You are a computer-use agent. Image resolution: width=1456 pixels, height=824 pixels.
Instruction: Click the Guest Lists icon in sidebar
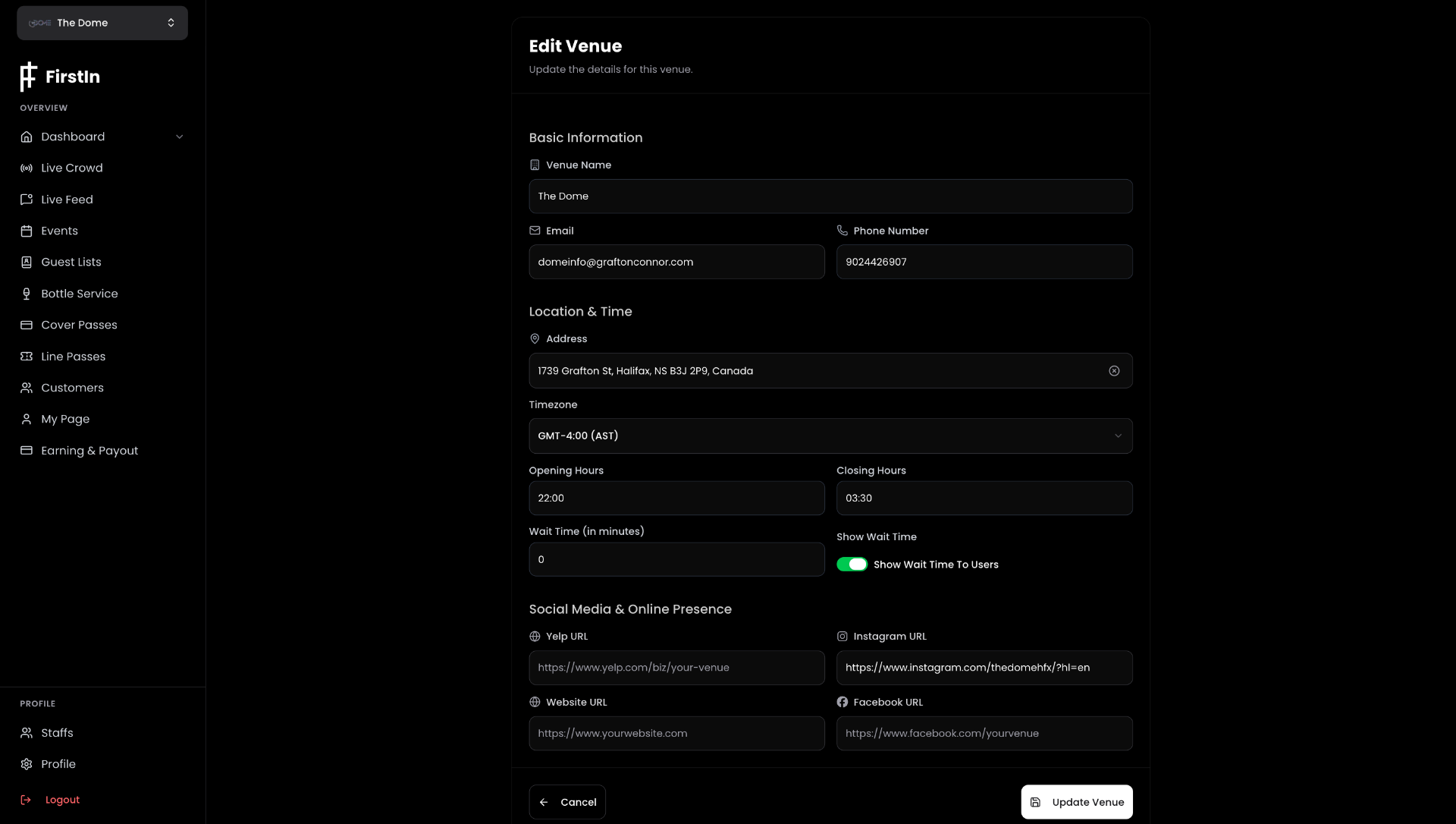tap(27, 262)
